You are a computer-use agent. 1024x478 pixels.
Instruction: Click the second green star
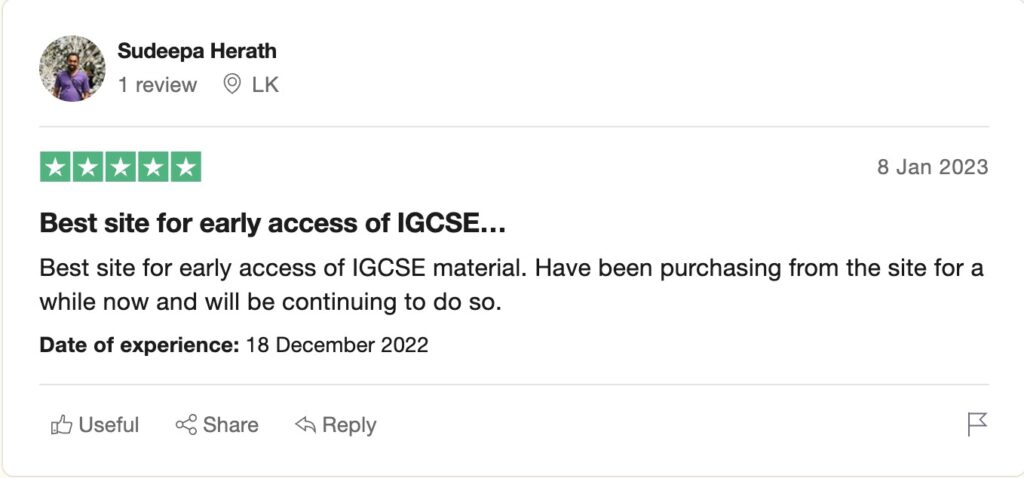point(88,167)
